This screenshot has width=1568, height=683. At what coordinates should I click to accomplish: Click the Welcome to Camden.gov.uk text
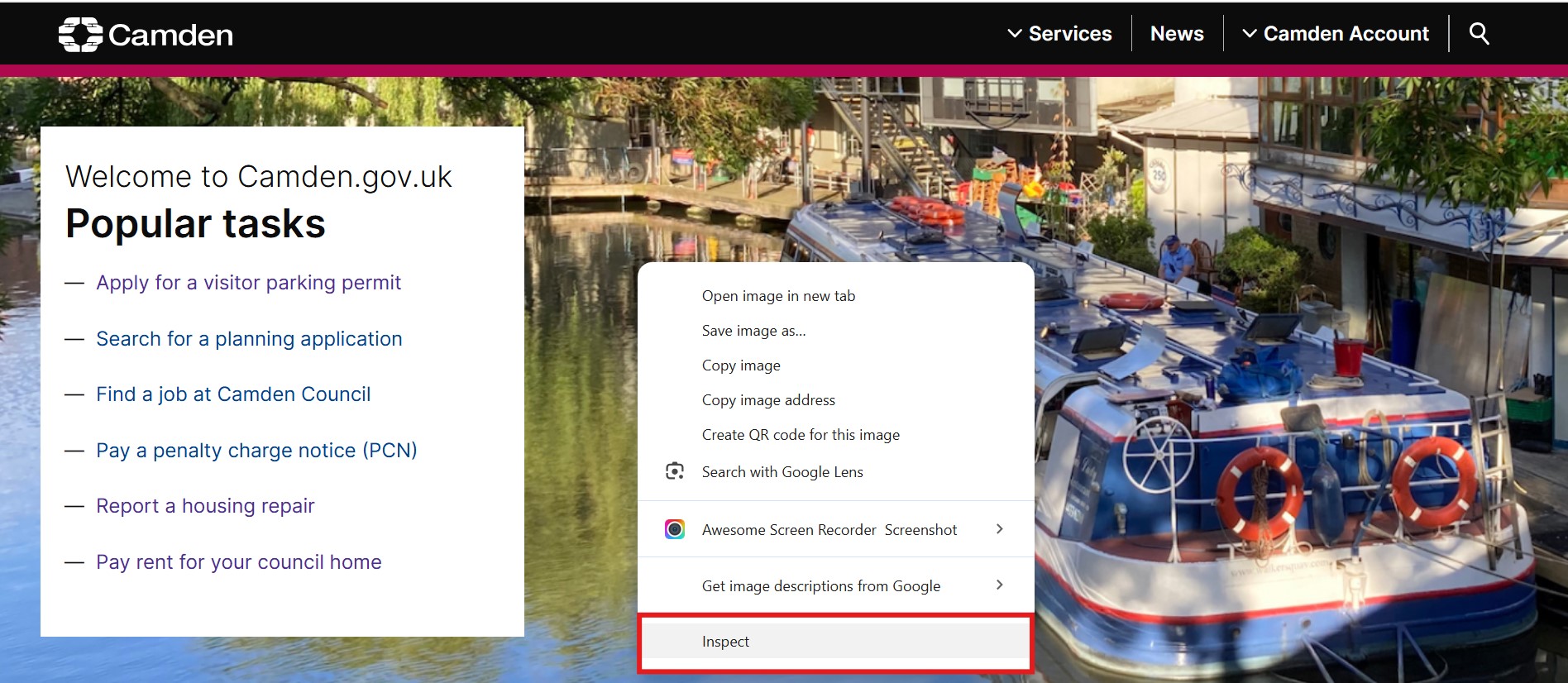point(259,177)
